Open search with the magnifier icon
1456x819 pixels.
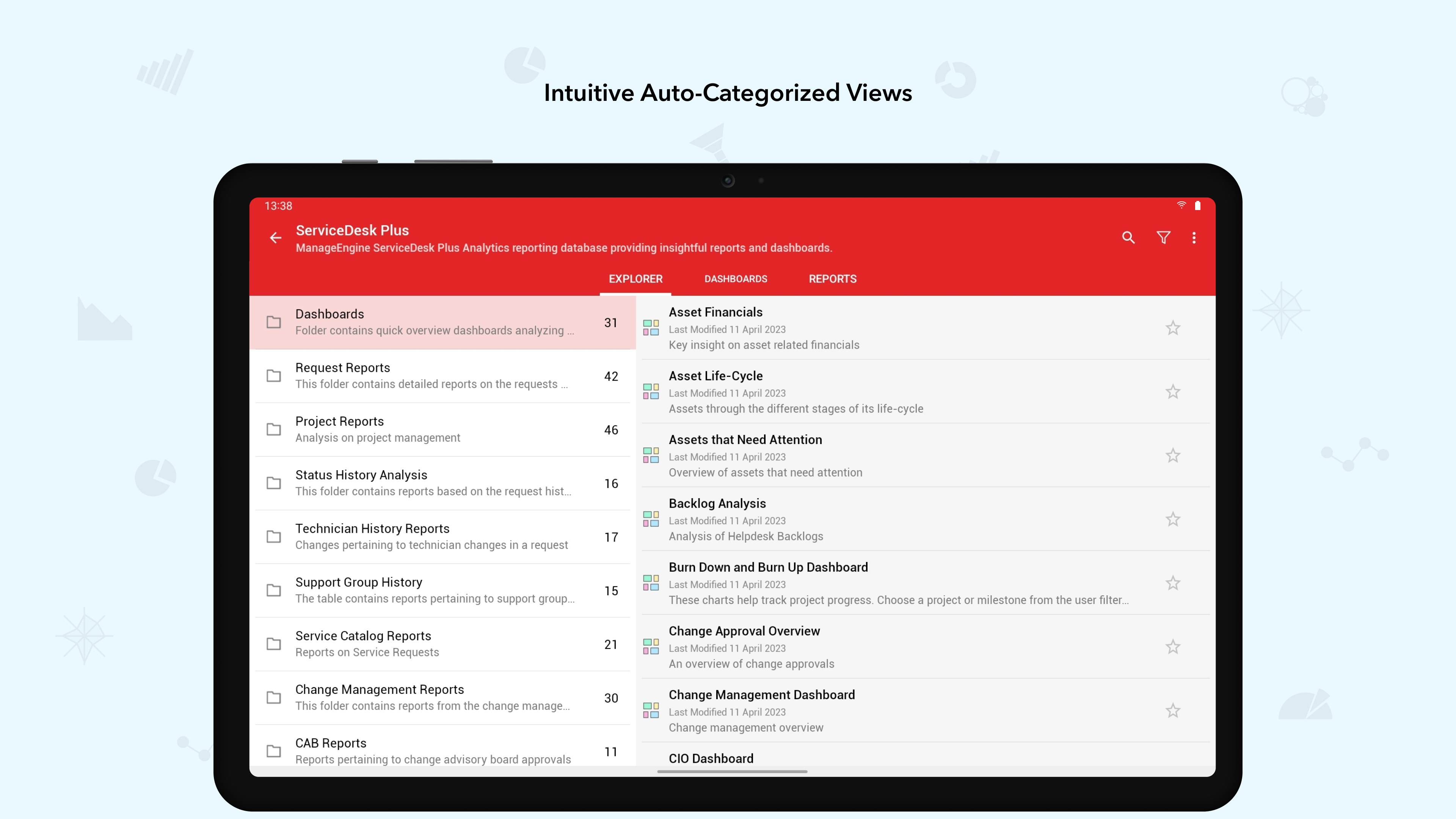pyautogui.click(x=1128, y=238)
